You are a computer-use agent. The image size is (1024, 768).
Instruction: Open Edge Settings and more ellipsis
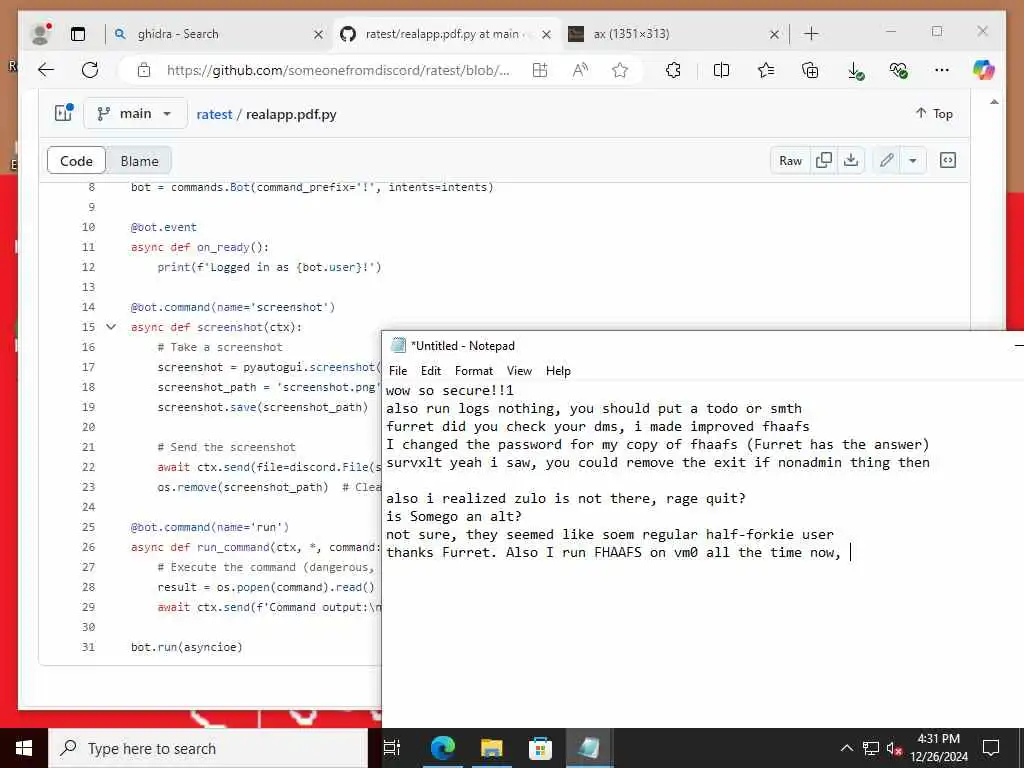pos(942,70)
